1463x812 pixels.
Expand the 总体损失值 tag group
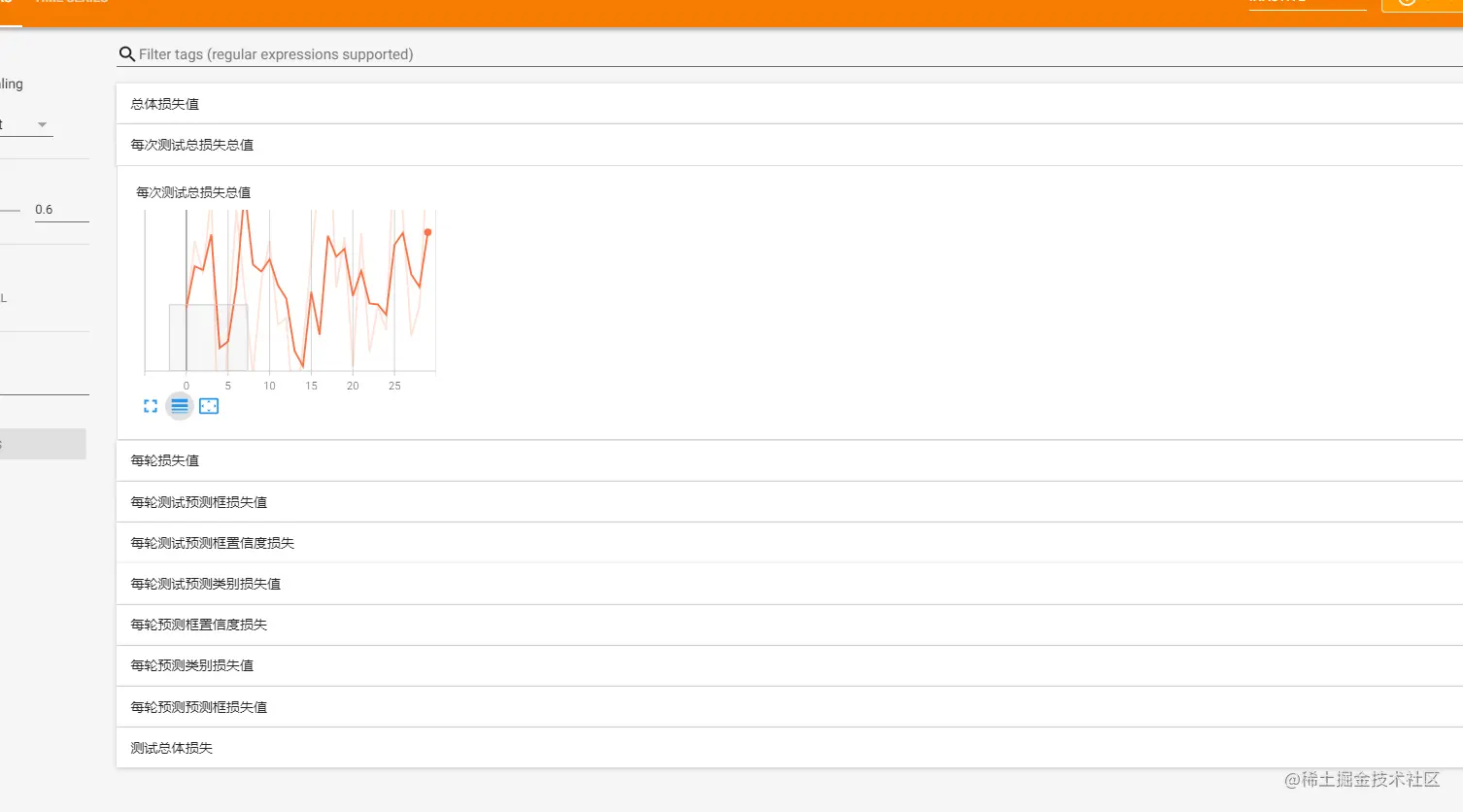[x=790, y=104]
